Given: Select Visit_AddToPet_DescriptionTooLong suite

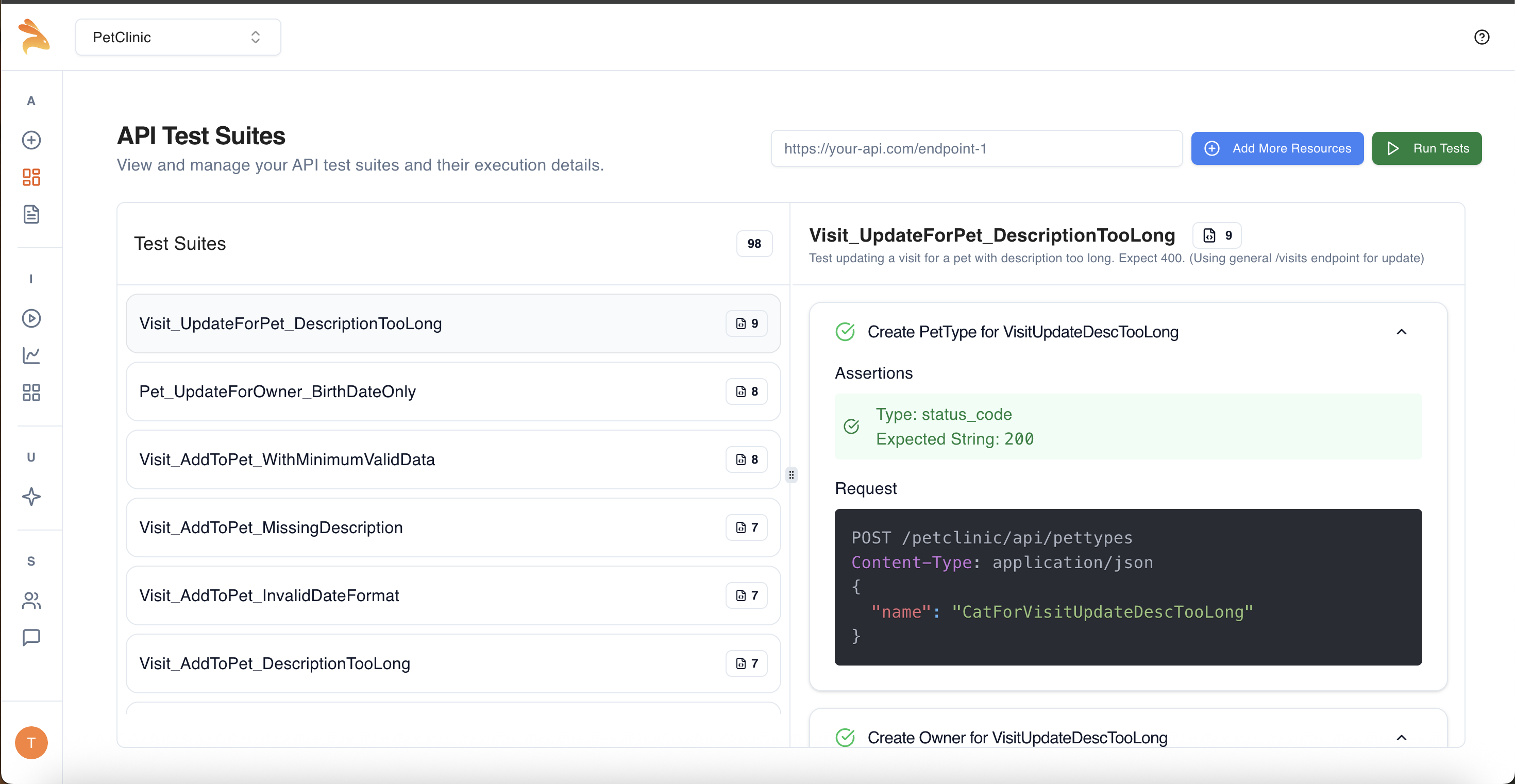Looking at the screenshot, I should (x=453, y=663).
